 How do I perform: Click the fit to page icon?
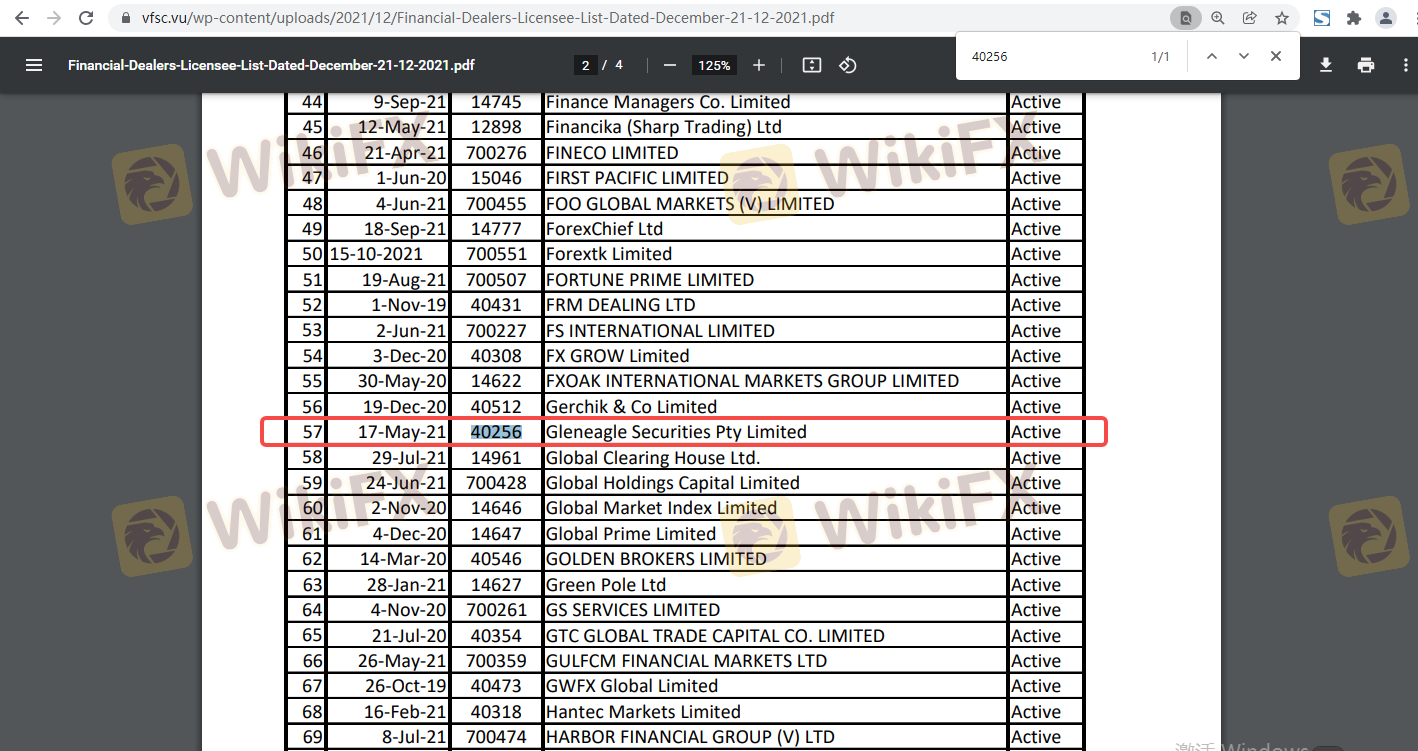pyautogui.click(x=812, y=65)
